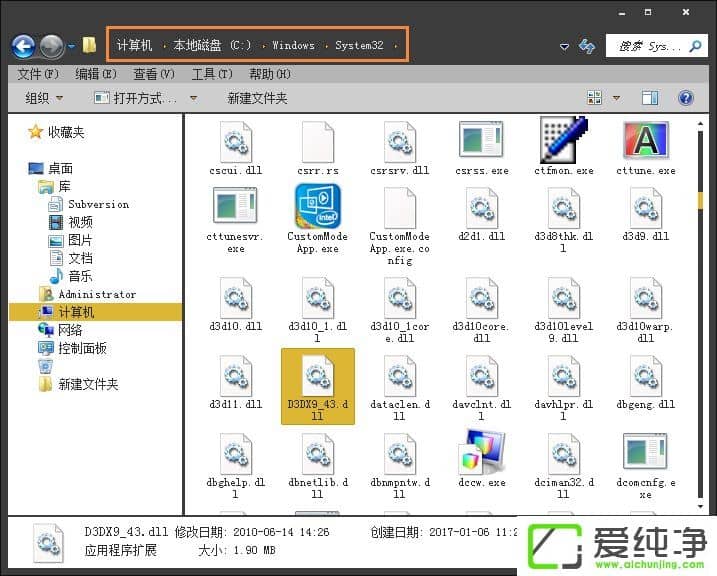
Task: Select the d3d11.dll file icon
Action: (x=236, y=376)
